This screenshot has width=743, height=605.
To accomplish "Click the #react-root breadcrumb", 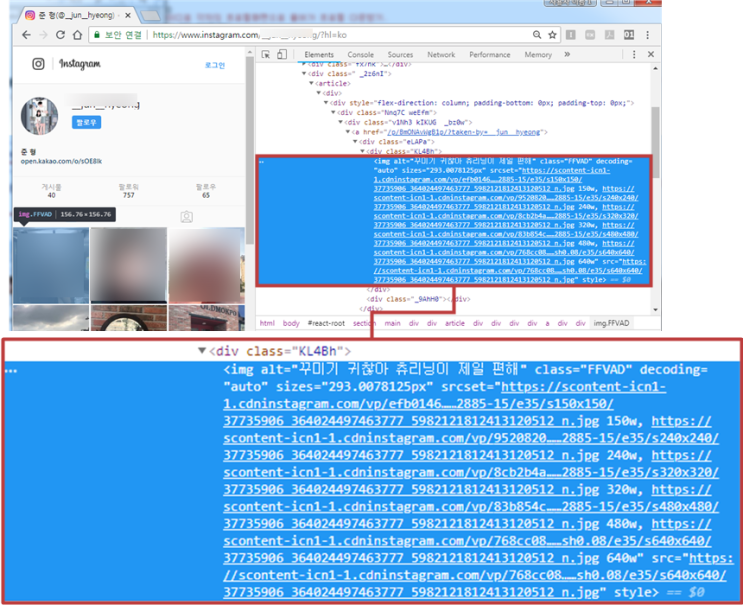I will point(326,323).
